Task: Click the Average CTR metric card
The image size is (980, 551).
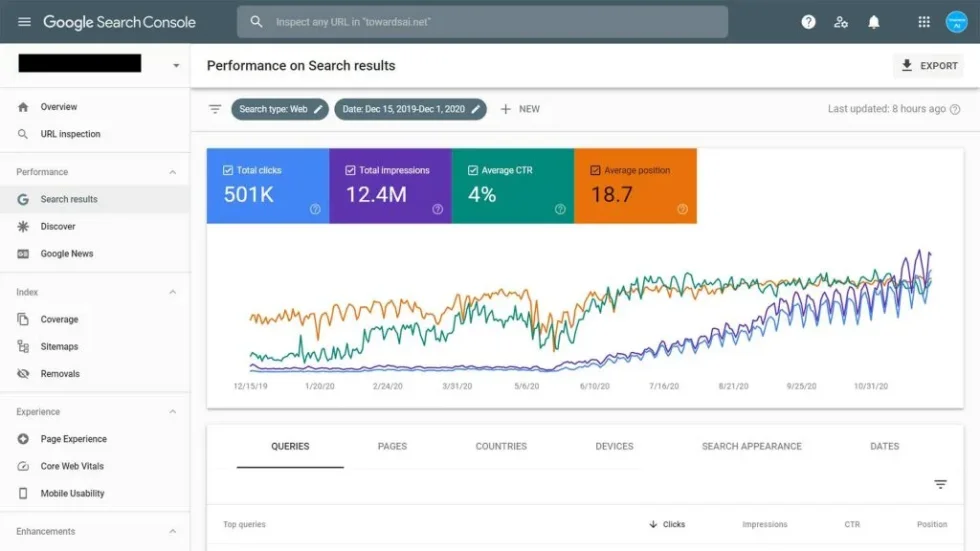Action: click(x=512, y=186)
